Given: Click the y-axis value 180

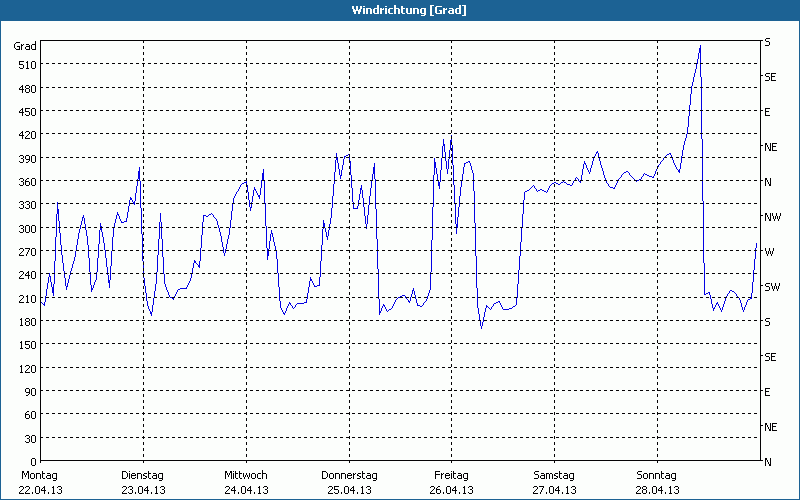Looking at the screenshot, I should tap(28, 322).
